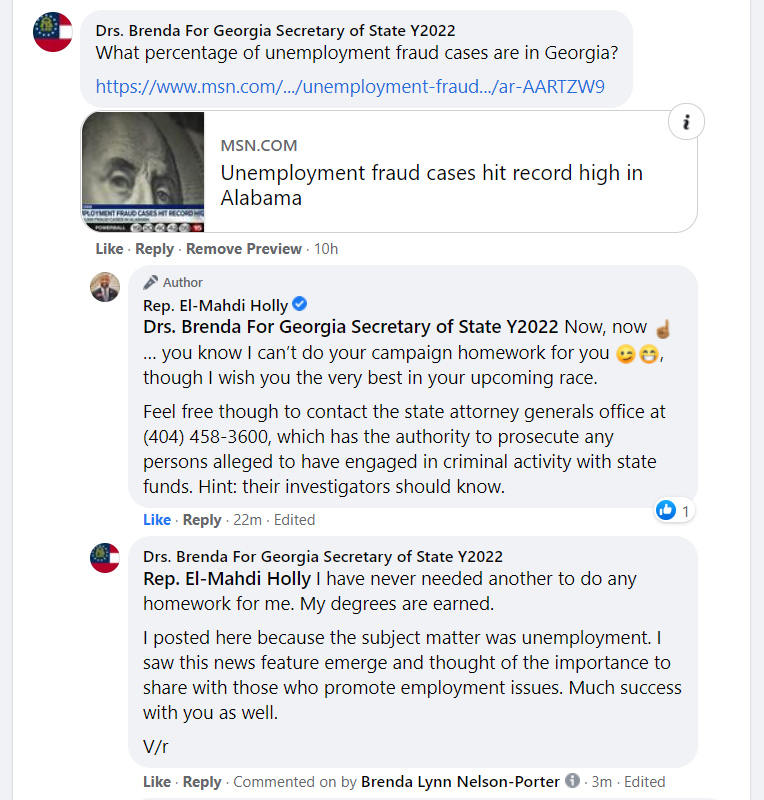Screen dimensions: 764x800
Task: Click the Georgia flag avatar on Brenda's reply
Action: pos(105,558)
